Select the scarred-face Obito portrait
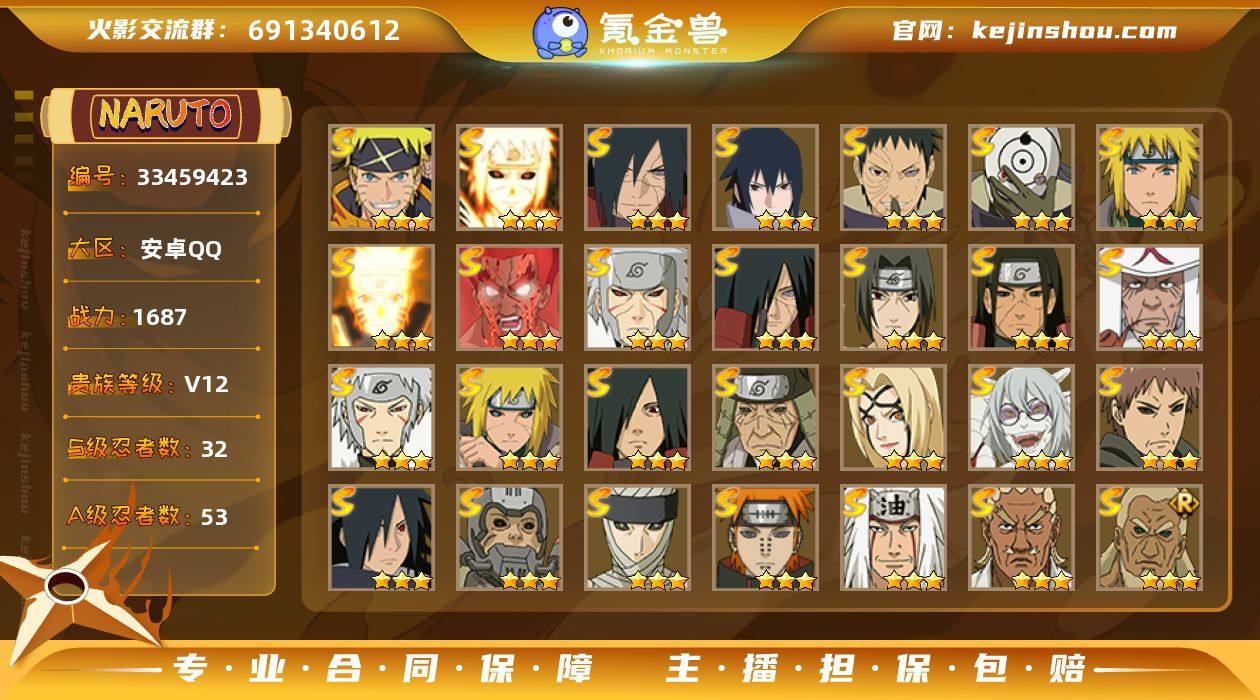 coord(893,177)
